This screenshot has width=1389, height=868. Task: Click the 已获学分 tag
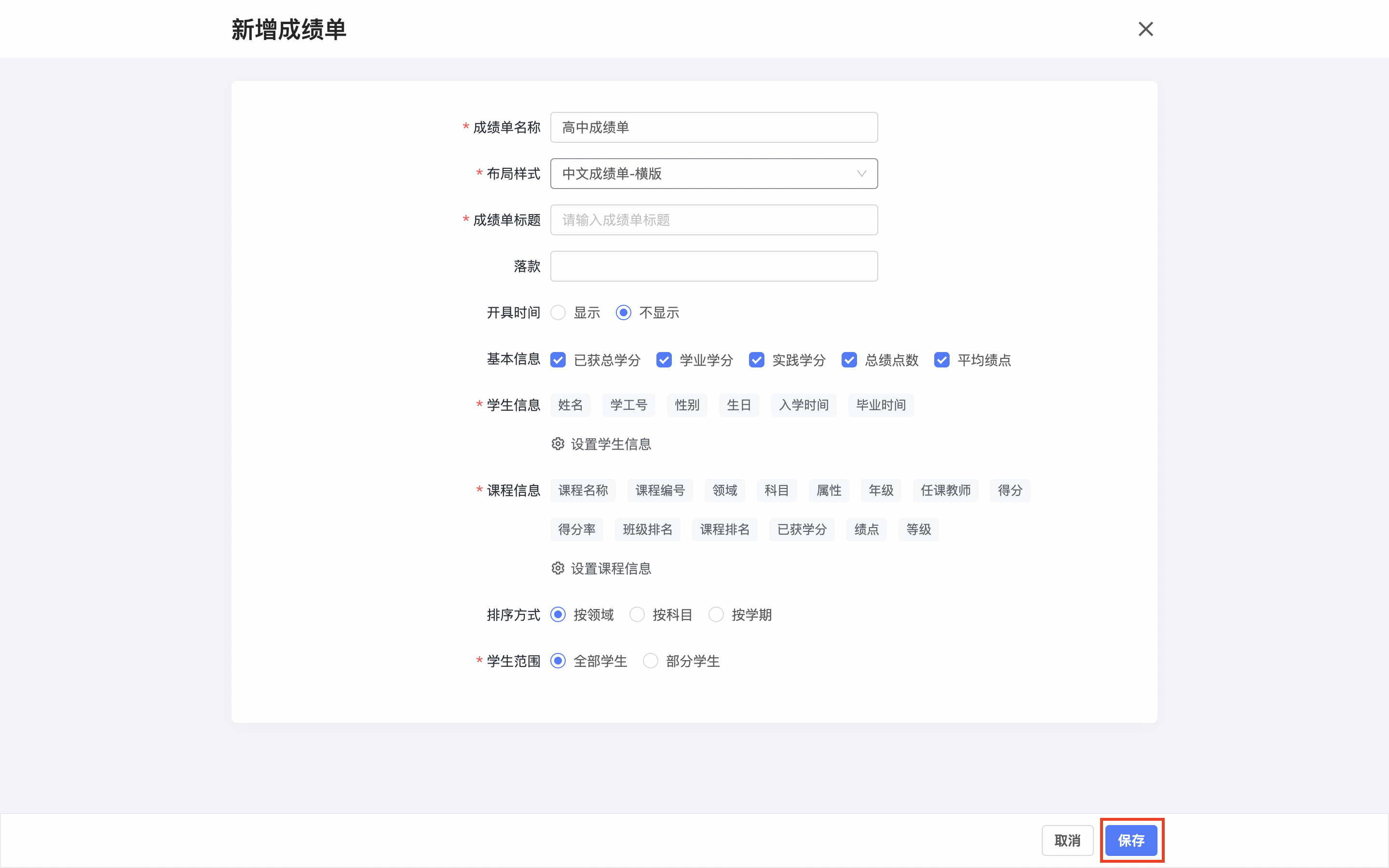(x=802, y=530)
